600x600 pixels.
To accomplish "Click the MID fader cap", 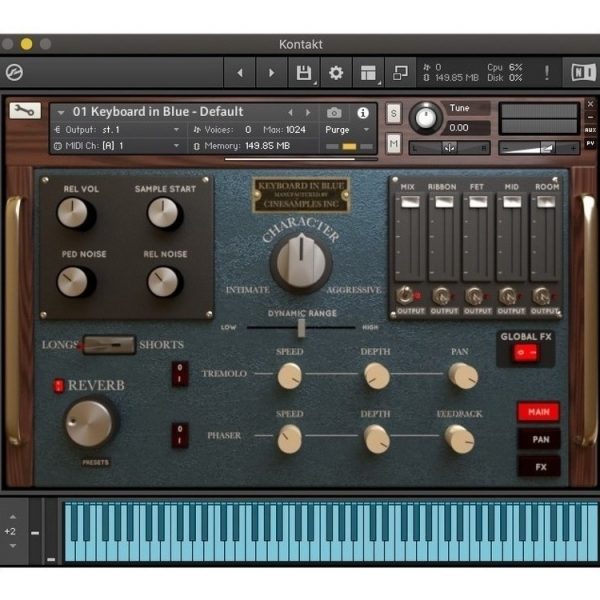I will (512, 202).
